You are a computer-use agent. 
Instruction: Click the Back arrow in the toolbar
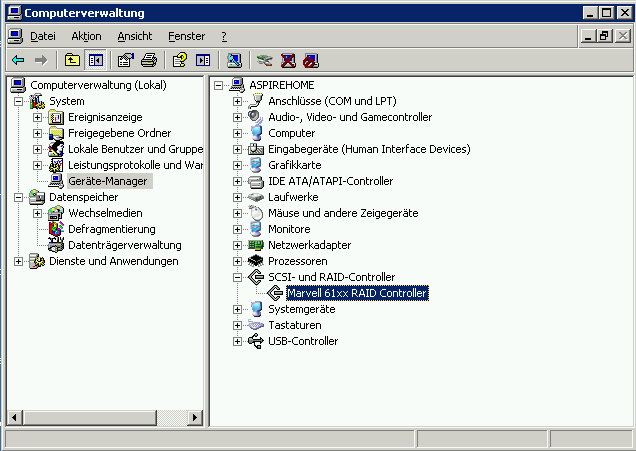click(17, 60)
